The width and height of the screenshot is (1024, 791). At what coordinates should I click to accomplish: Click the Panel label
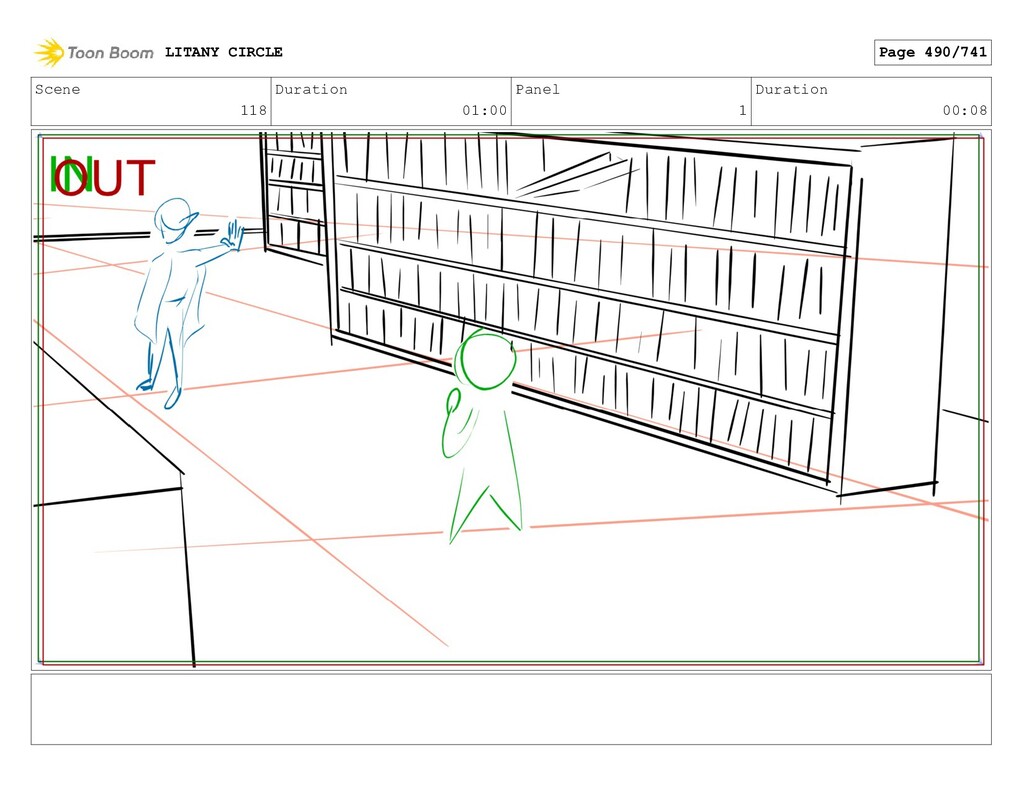pyautogui.click(x=537, y=89)
